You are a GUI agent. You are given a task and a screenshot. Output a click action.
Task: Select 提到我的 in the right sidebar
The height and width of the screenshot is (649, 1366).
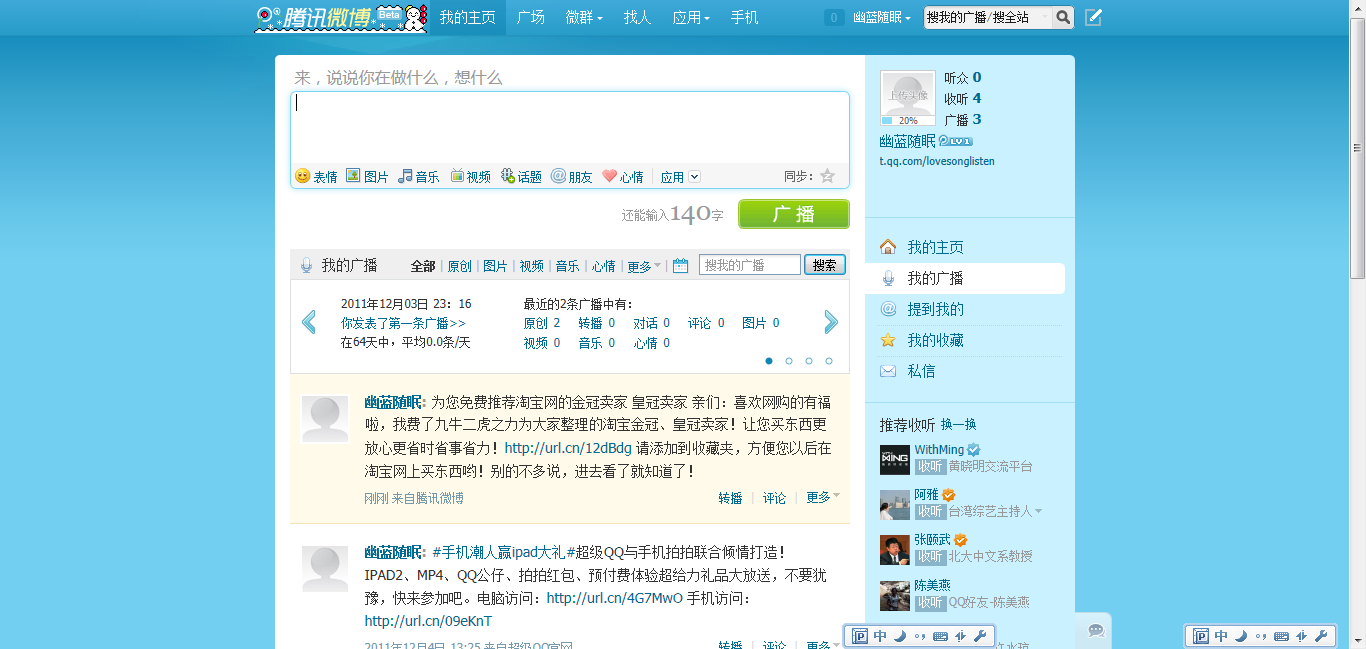pyautogui.click(x=935, y=309)
